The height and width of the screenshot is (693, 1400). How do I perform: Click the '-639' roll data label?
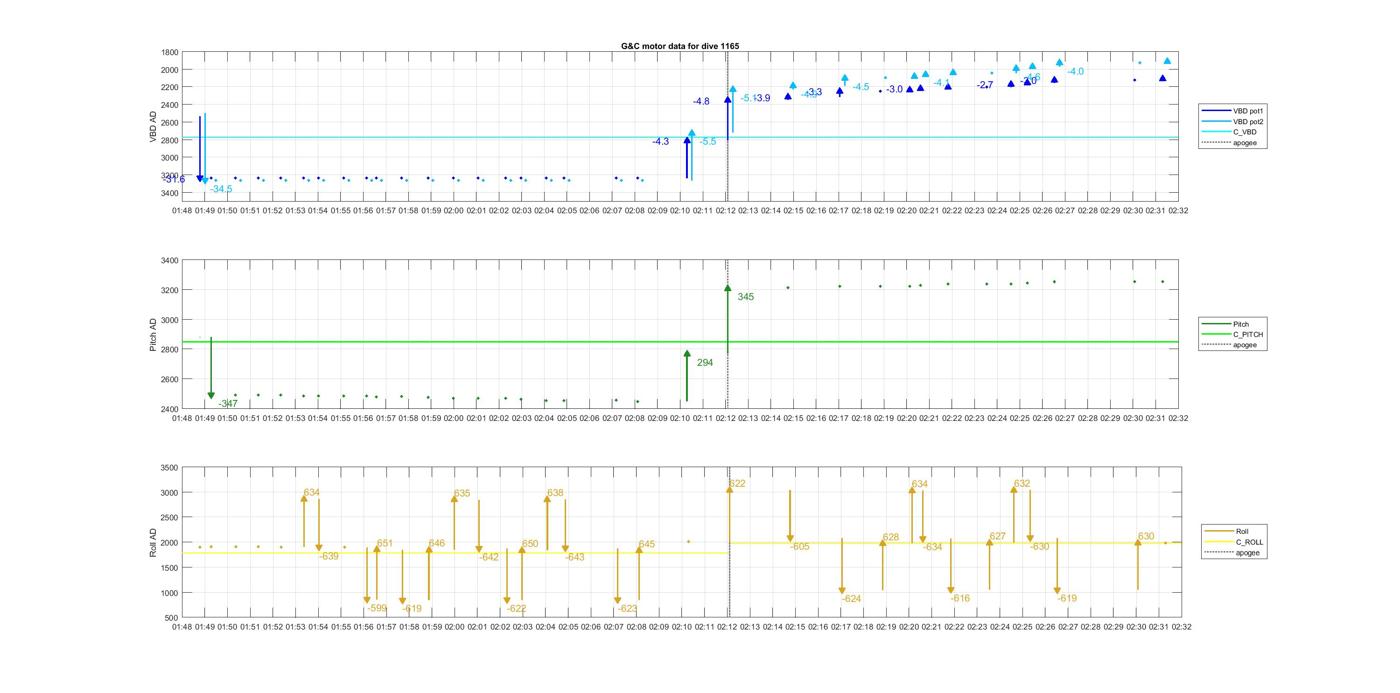[329, 557]
